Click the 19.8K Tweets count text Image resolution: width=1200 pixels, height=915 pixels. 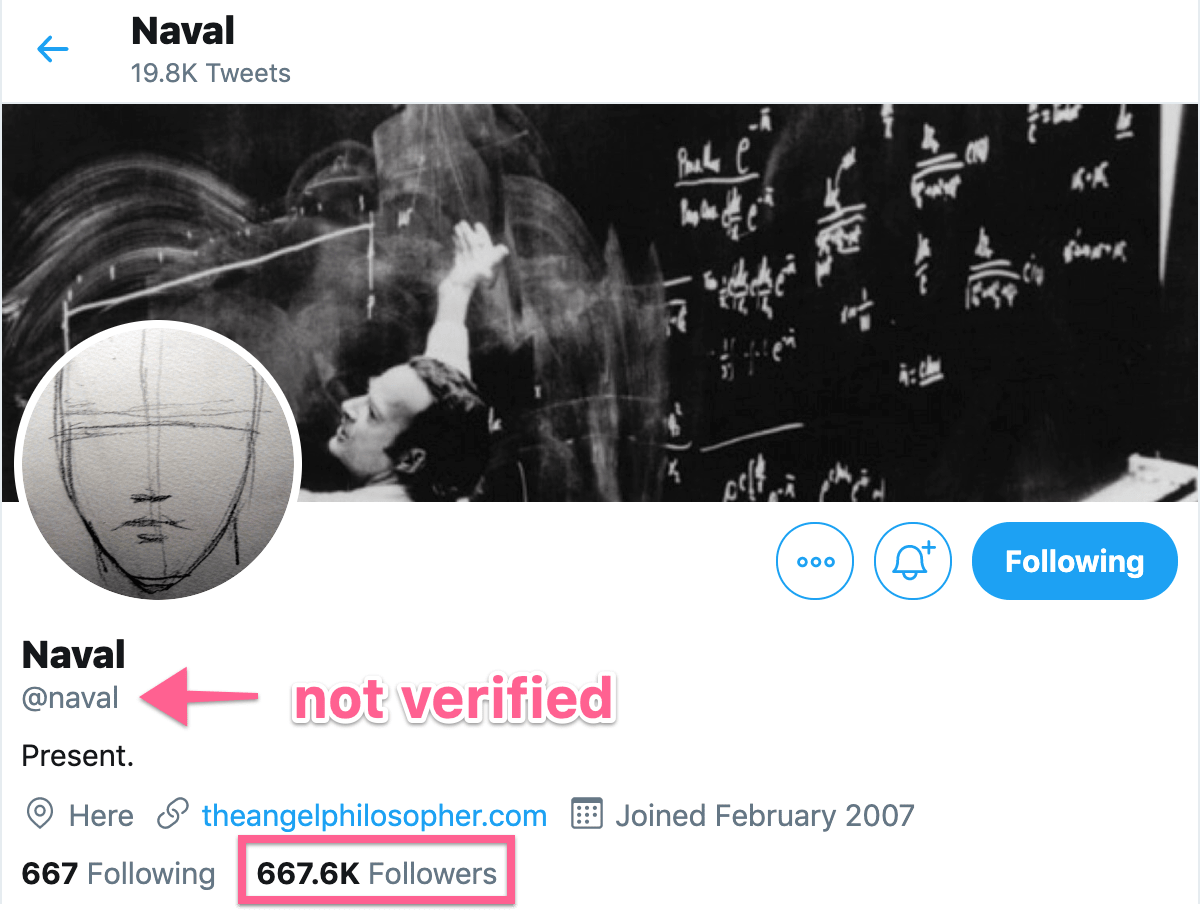click(x=211, y=73)
